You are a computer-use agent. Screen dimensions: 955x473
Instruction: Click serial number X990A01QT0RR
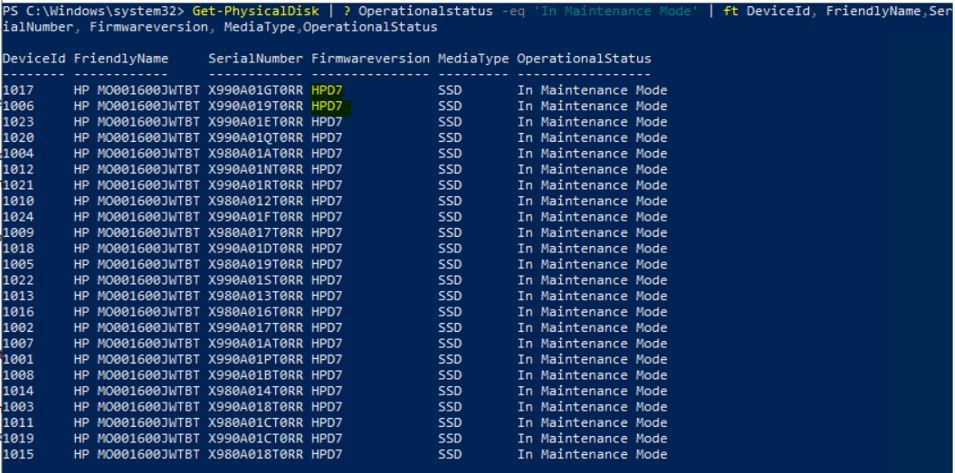click(x=256, y=138)
